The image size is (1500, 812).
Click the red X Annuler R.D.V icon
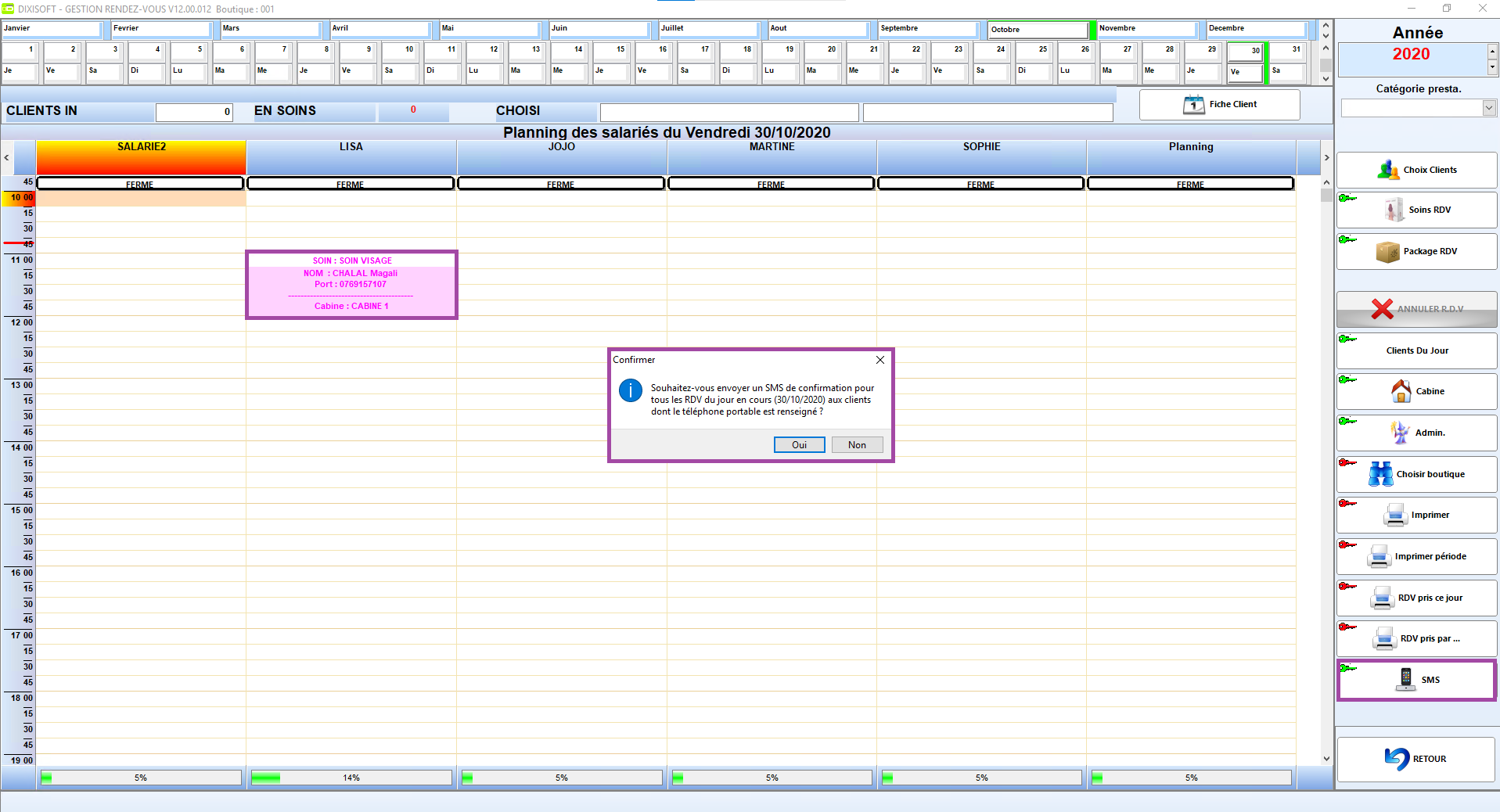[x=1382, y=309]
